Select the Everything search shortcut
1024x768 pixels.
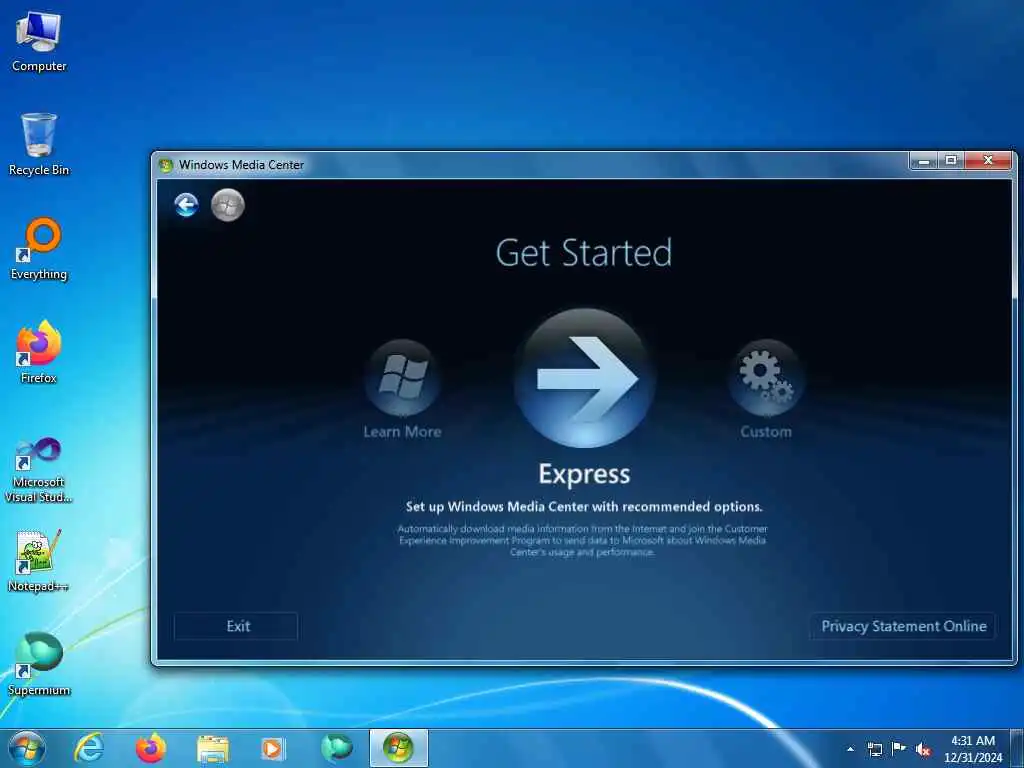click(39, 249)
